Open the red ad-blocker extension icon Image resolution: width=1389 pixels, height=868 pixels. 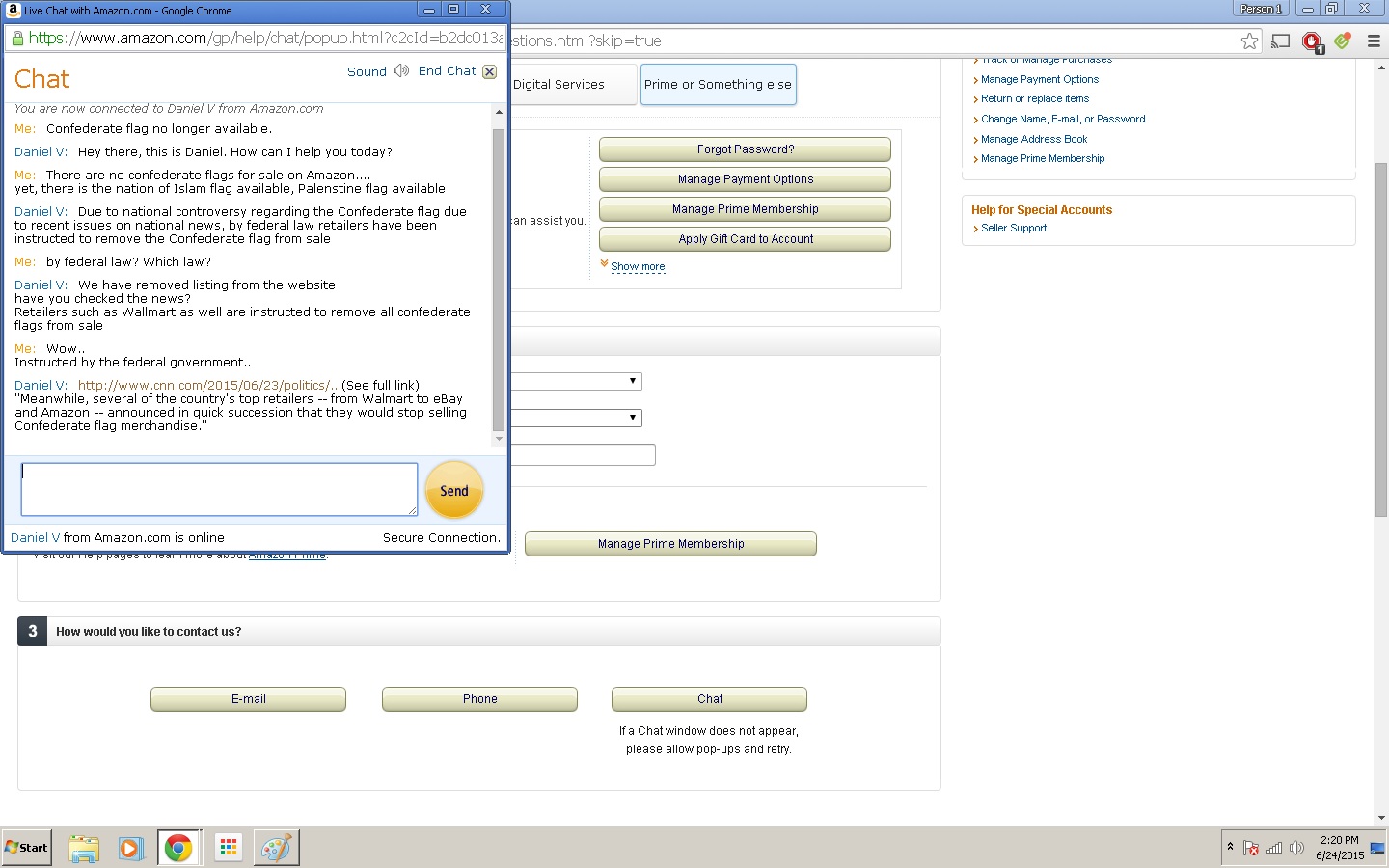[1312, 41]
